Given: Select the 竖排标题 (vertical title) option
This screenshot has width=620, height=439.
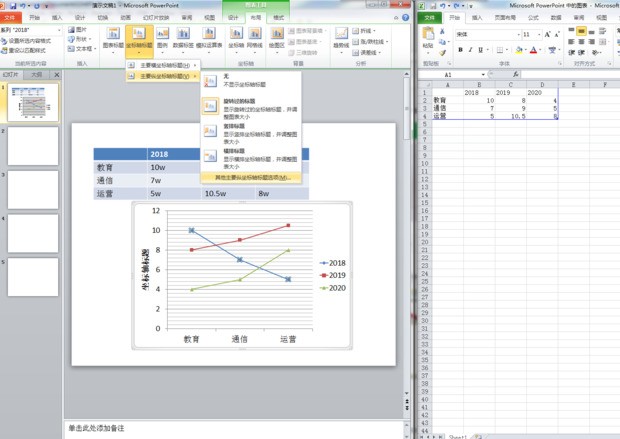Looking at the screenshot, I should click(x=251, y=134).
